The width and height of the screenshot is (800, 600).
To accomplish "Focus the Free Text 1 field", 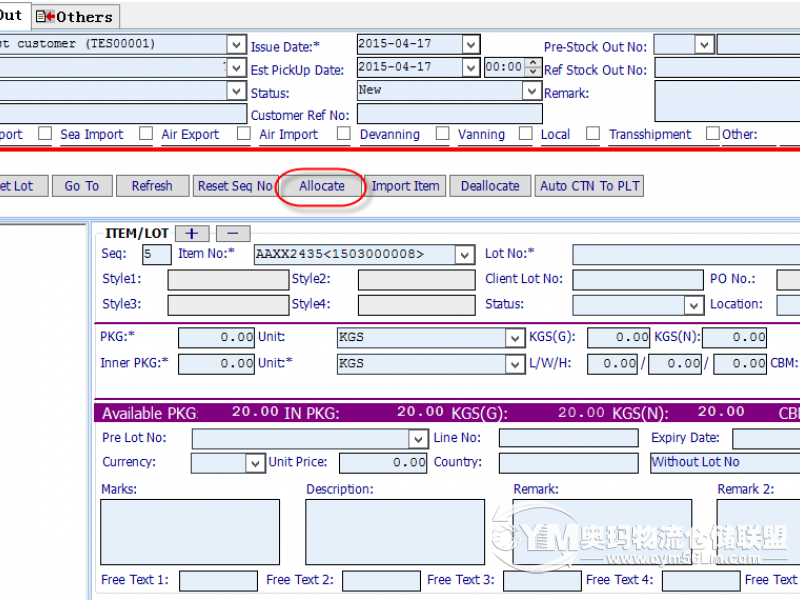I will (x=218, y=581).
